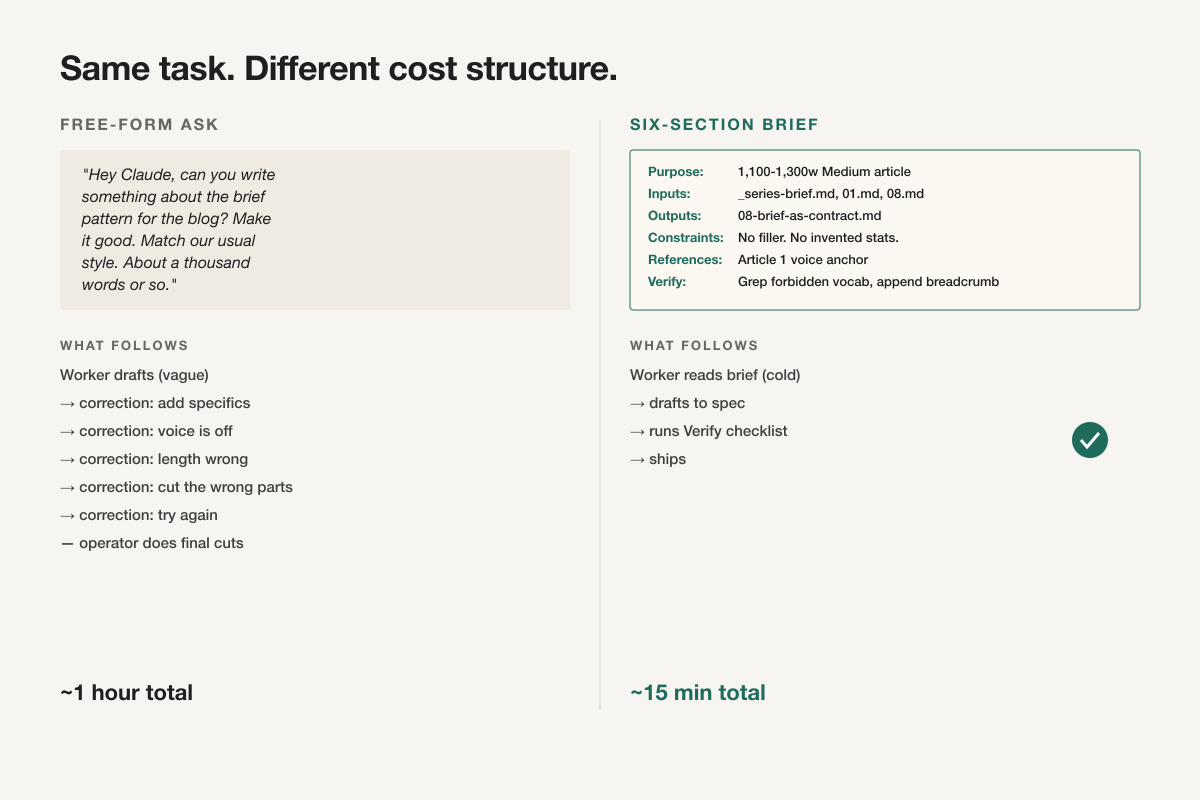Click the arrow before "runs Verify checklist"
Viewport: 1200px width, 800px height.
(x=637, y=431)
